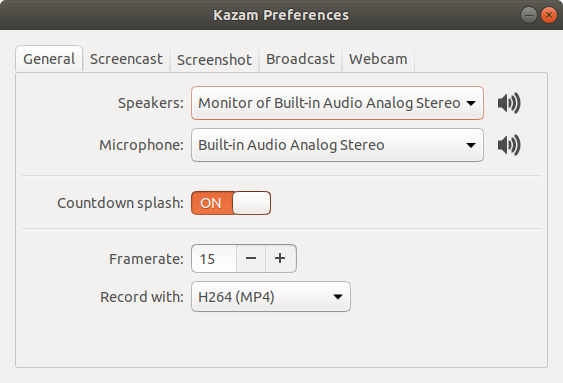Turn off the Countdown splash switch

tap(231, 203)
